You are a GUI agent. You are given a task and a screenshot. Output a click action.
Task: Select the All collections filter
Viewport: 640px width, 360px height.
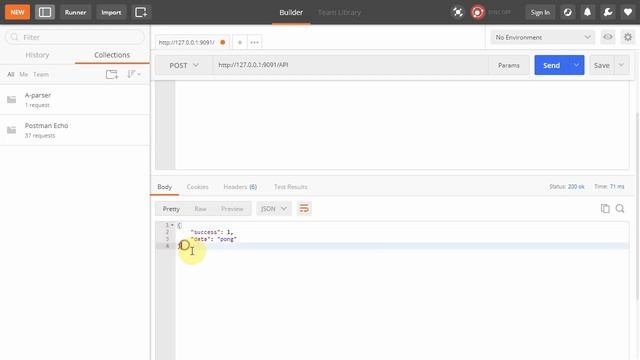click(x=11, y=74)
